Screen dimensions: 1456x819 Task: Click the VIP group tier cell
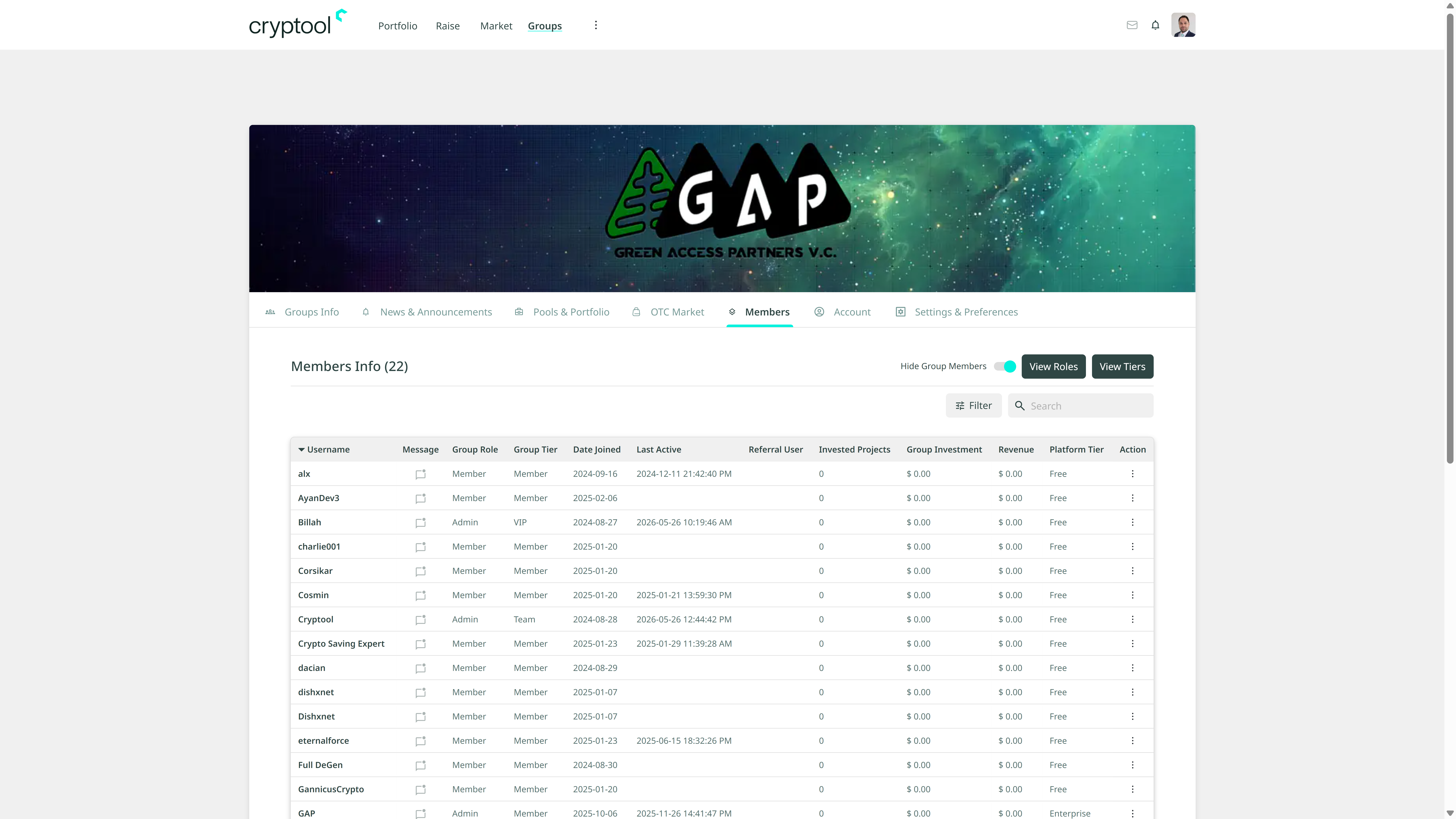coord(520,522)
